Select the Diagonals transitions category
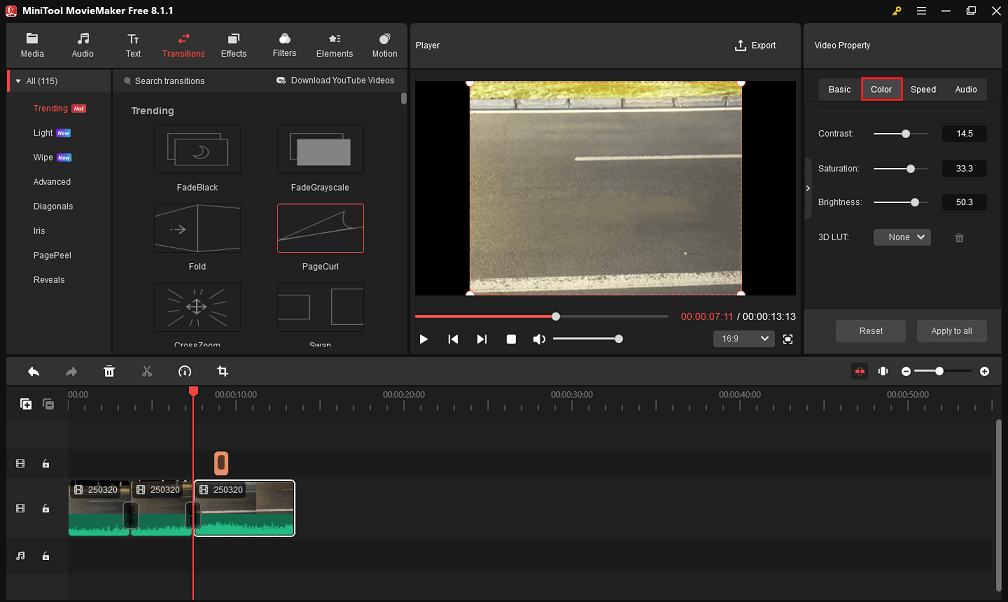 pos(53,206)
